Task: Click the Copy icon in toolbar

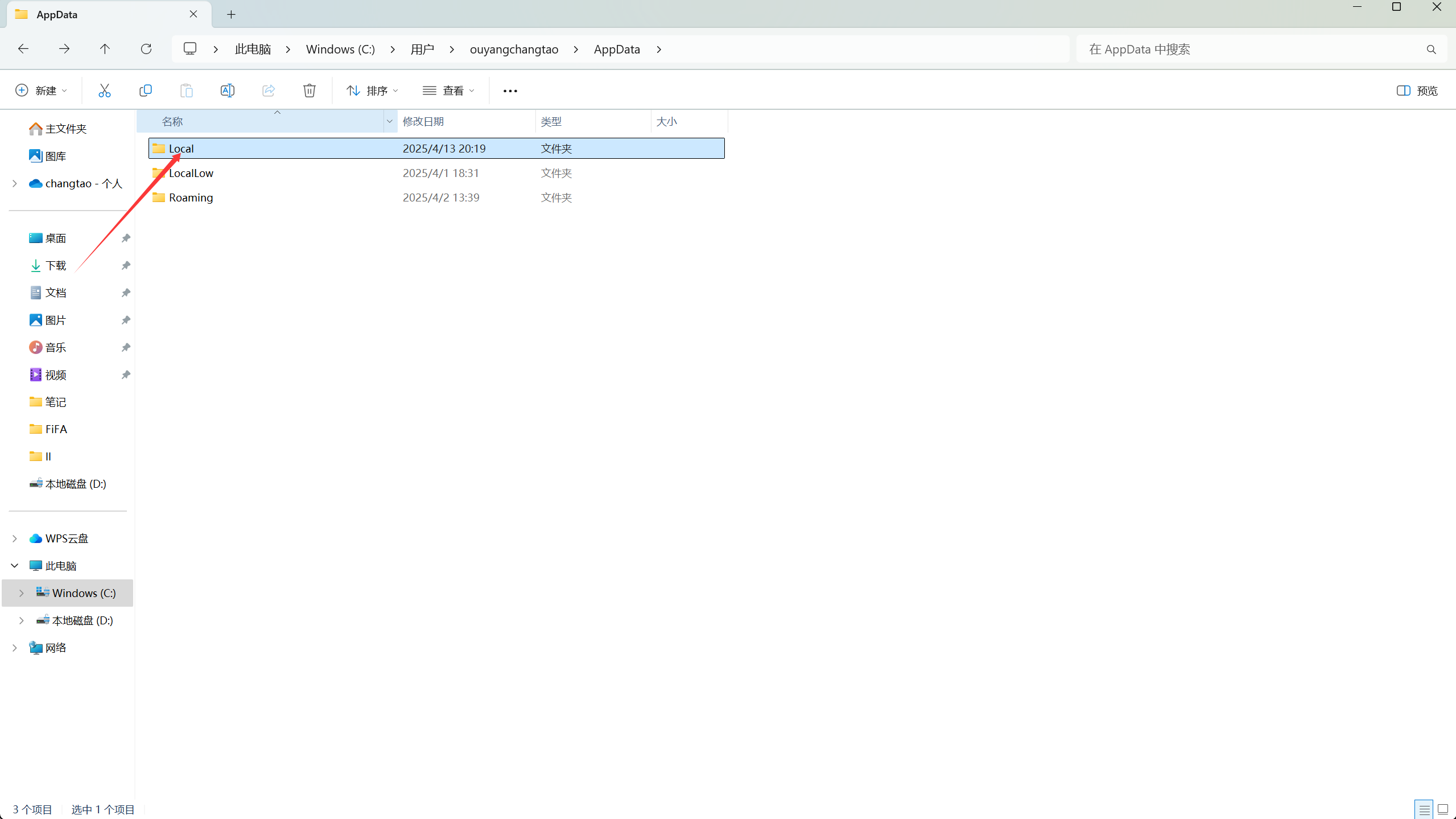Action: click(146, 90)
